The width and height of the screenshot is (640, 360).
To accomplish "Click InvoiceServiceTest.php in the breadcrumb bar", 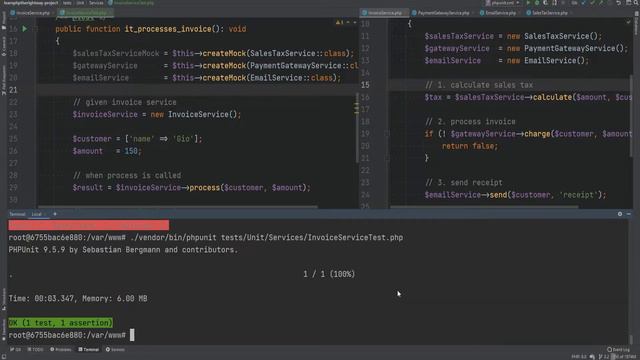I will 131,3.
